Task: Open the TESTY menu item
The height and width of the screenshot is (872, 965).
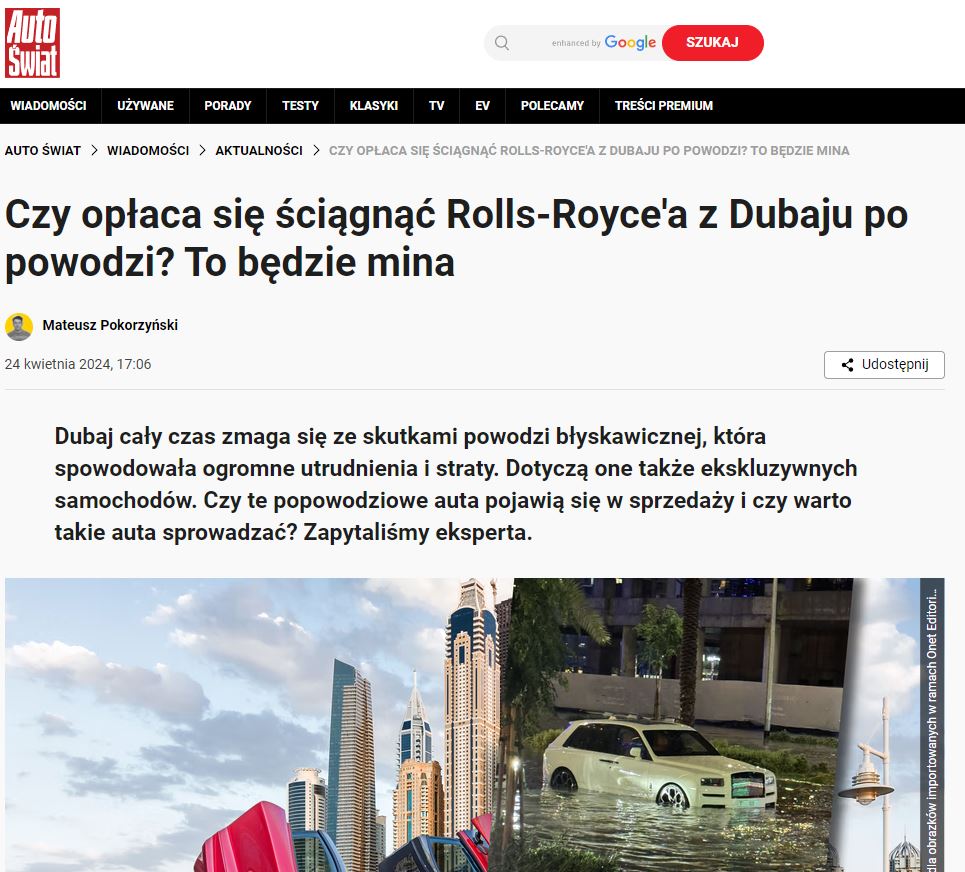Action: click(x=300, y=106)
